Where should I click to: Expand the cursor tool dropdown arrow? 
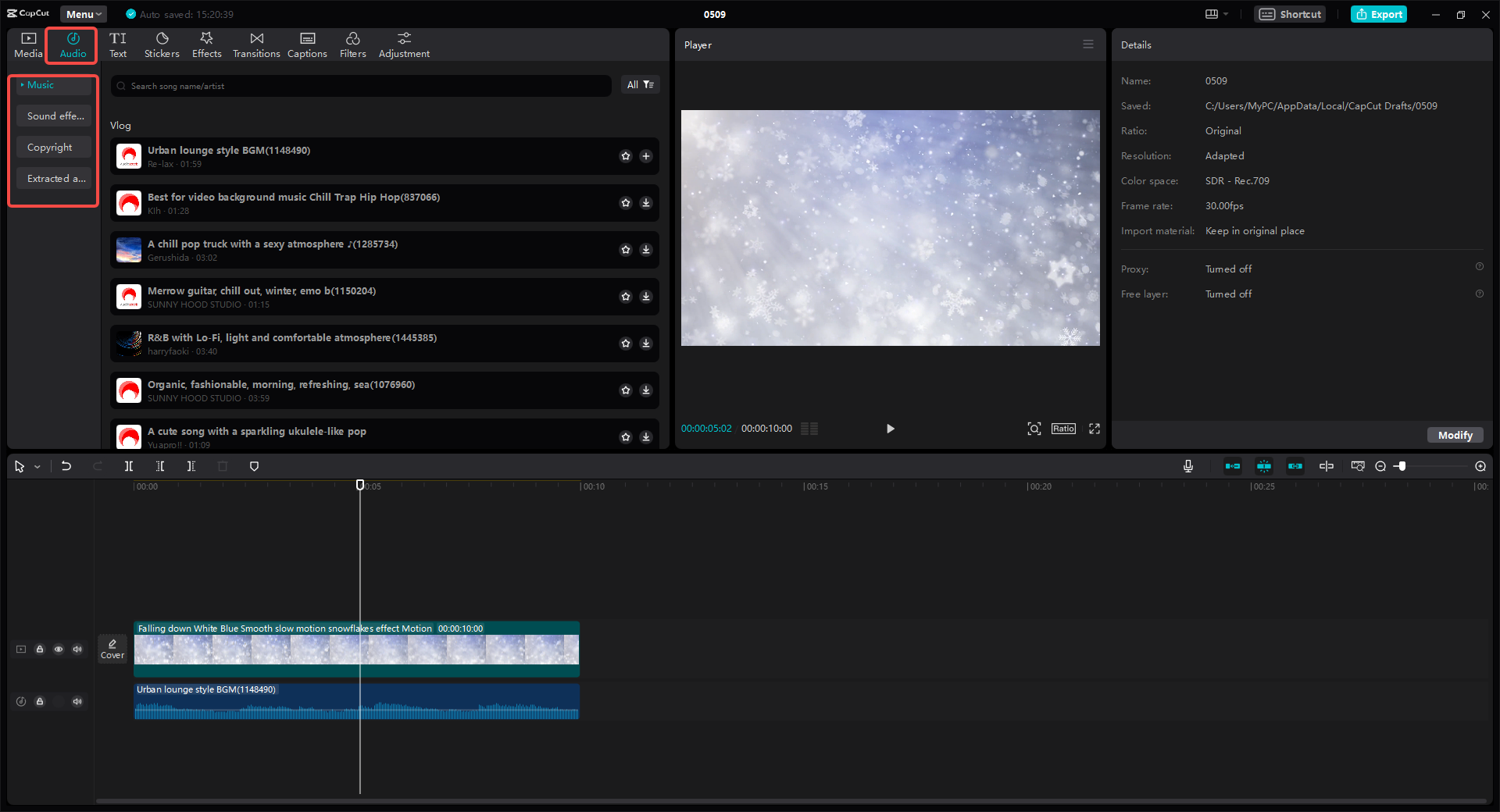tap(36, 466)
